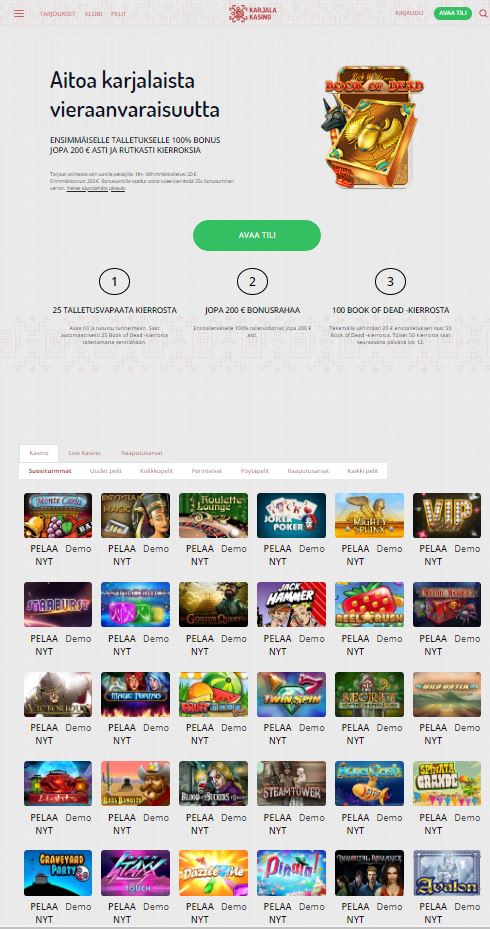Image resolution: width=490 pixels, height=929 pixels.
Task: Click the Kirjaudu login link
Action: tap(409, 13)
